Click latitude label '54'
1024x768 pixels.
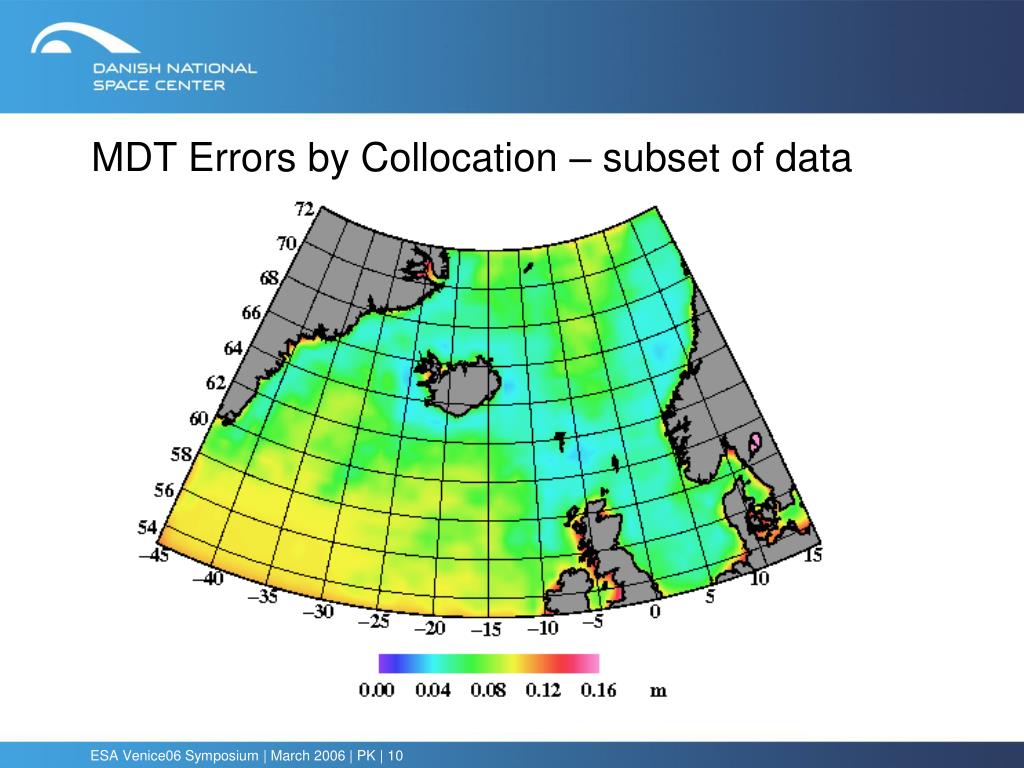click(x=147, y=526)
